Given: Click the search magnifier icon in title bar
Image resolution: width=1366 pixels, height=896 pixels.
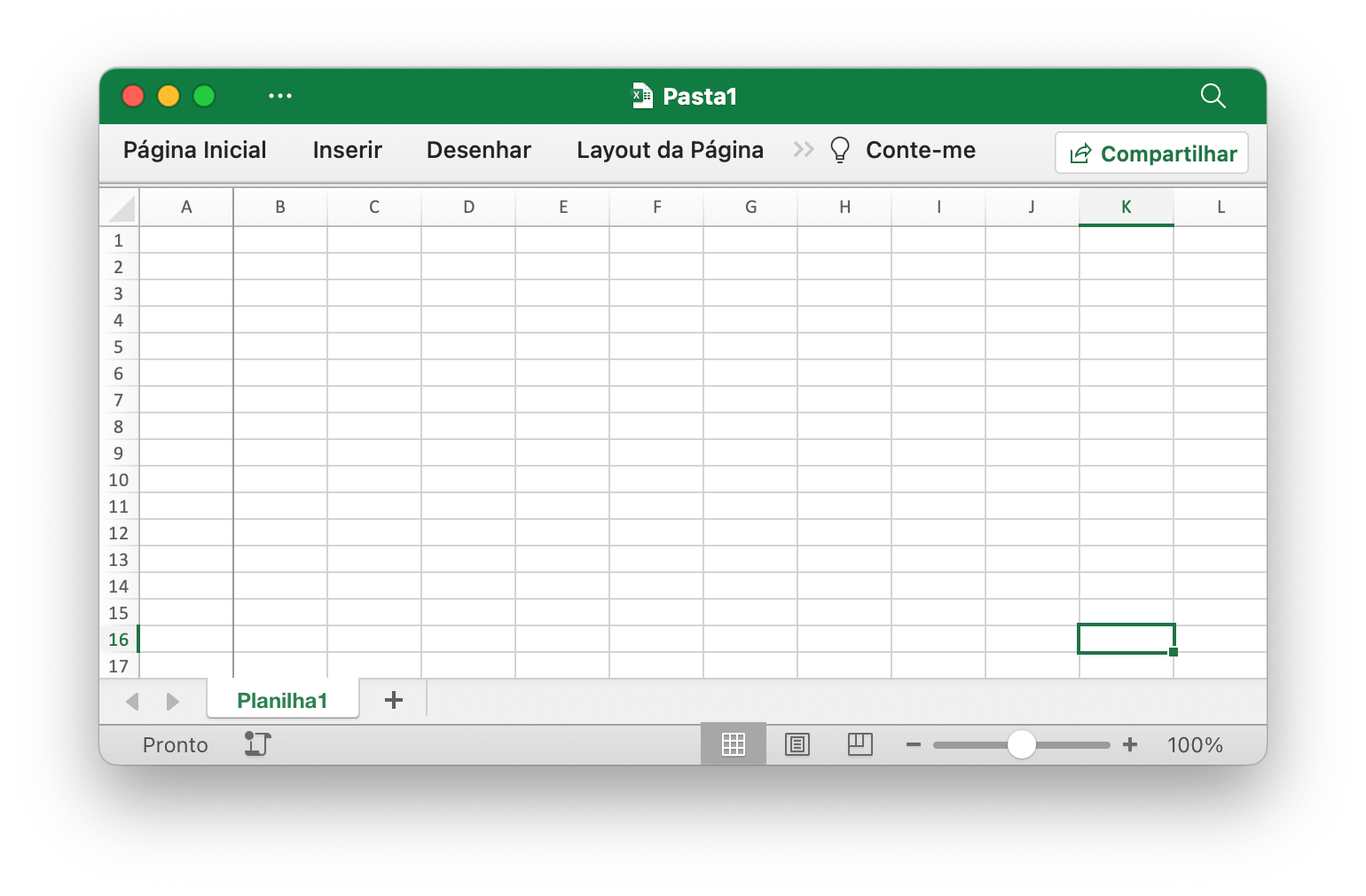Looking at the screenshot, I should pos(1213,96).
